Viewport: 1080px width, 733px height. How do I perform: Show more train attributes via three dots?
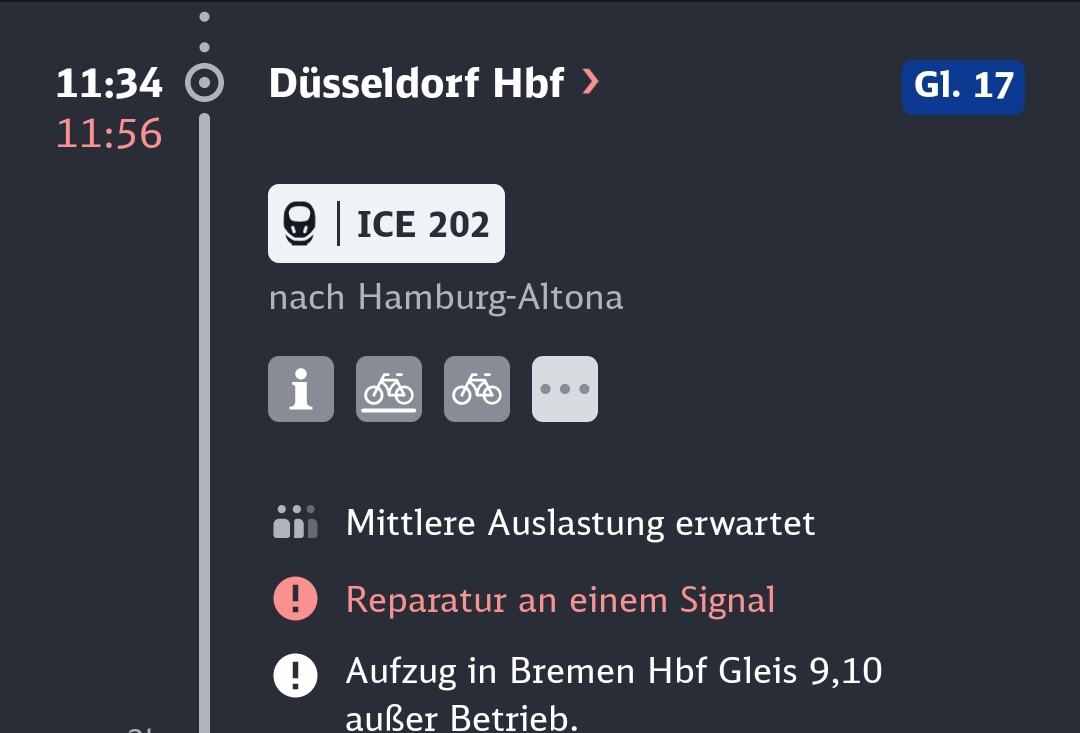[565, 389]
